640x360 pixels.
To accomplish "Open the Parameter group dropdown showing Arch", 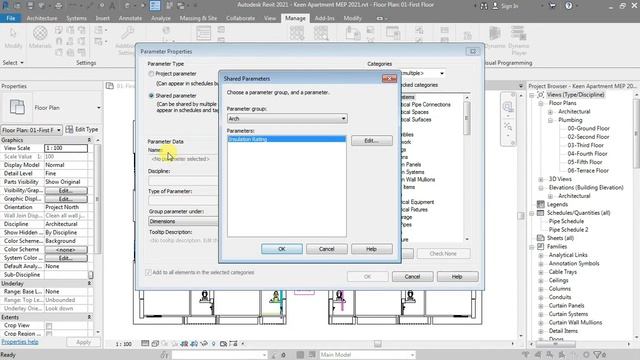I will click(287, 118).
